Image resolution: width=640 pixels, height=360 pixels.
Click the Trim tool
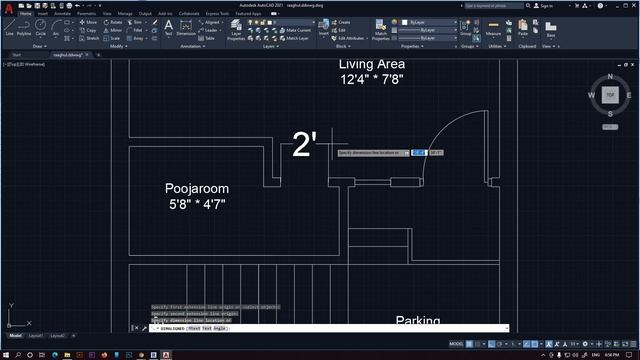coord(135,22)
